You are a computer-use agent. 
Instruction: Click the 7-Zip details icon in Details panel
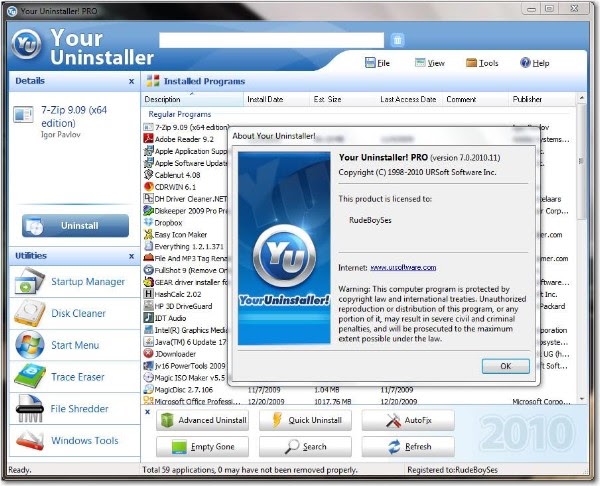[x=23, y=114]
